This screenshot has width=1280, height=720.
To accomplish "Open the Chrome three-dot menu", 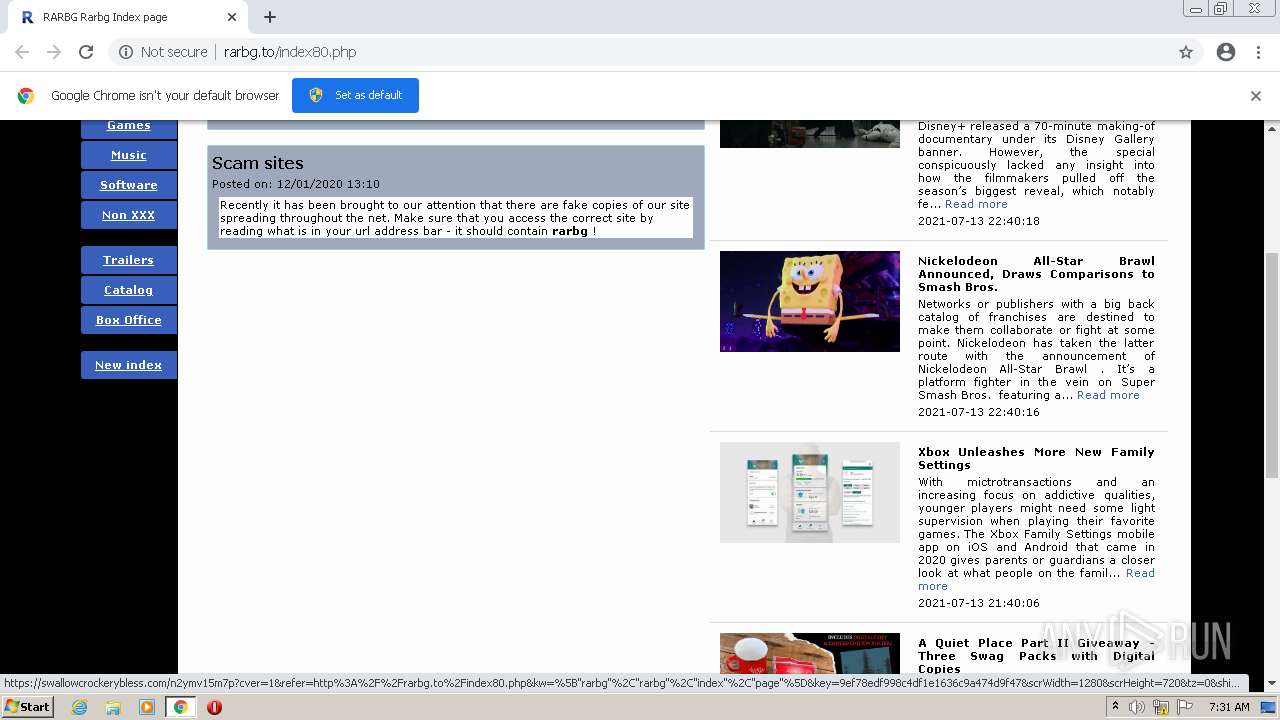I will [x=1258, y=52].
